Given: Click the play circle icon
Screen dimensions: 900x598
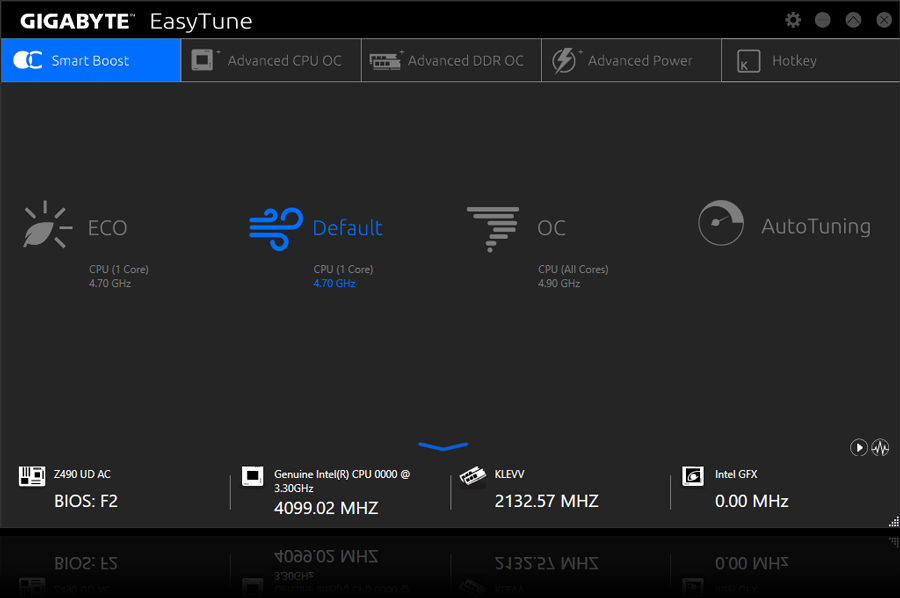Looking at the screenshot, I should [859, 447].
